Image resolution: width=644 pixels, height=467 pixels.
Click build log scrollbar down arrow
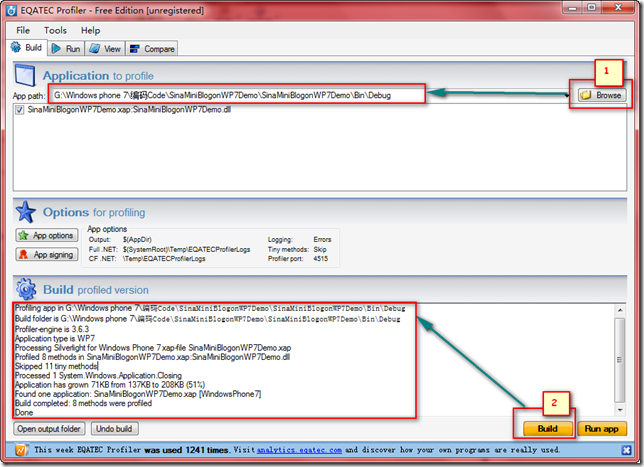(x=620, y=410)
